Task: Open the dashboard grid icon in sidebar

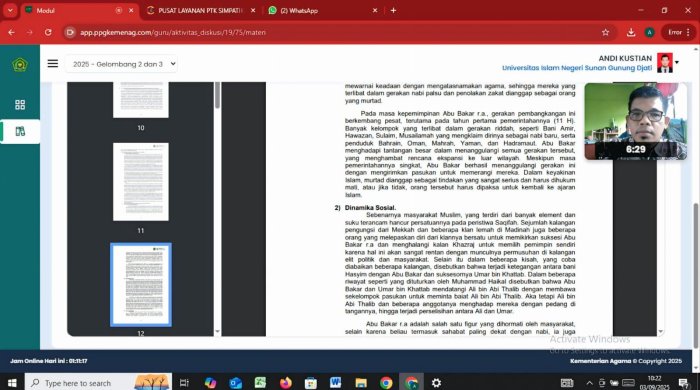Action: [x=20, y=104]
